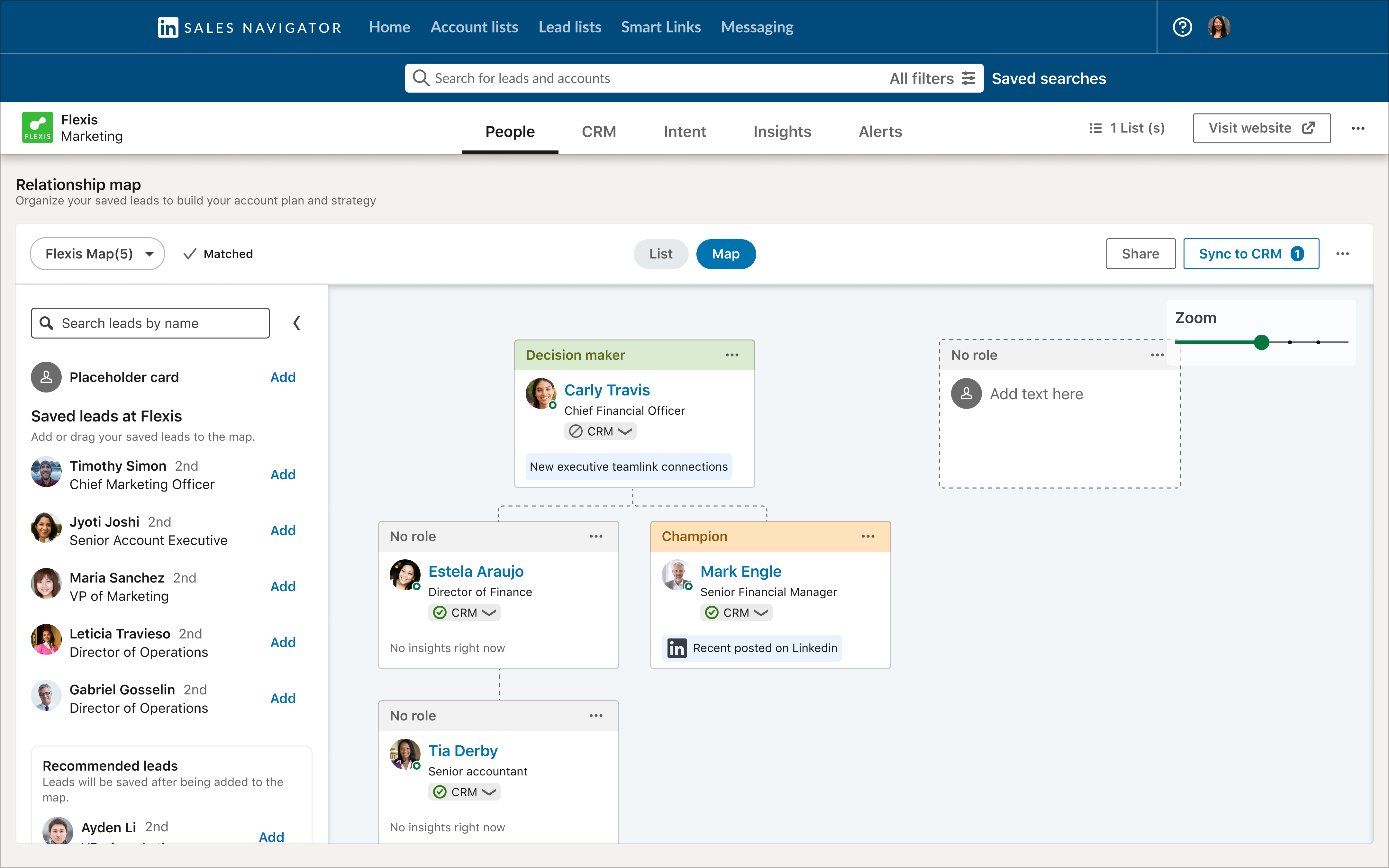Open empty No role card options ellipsis

1157,355
